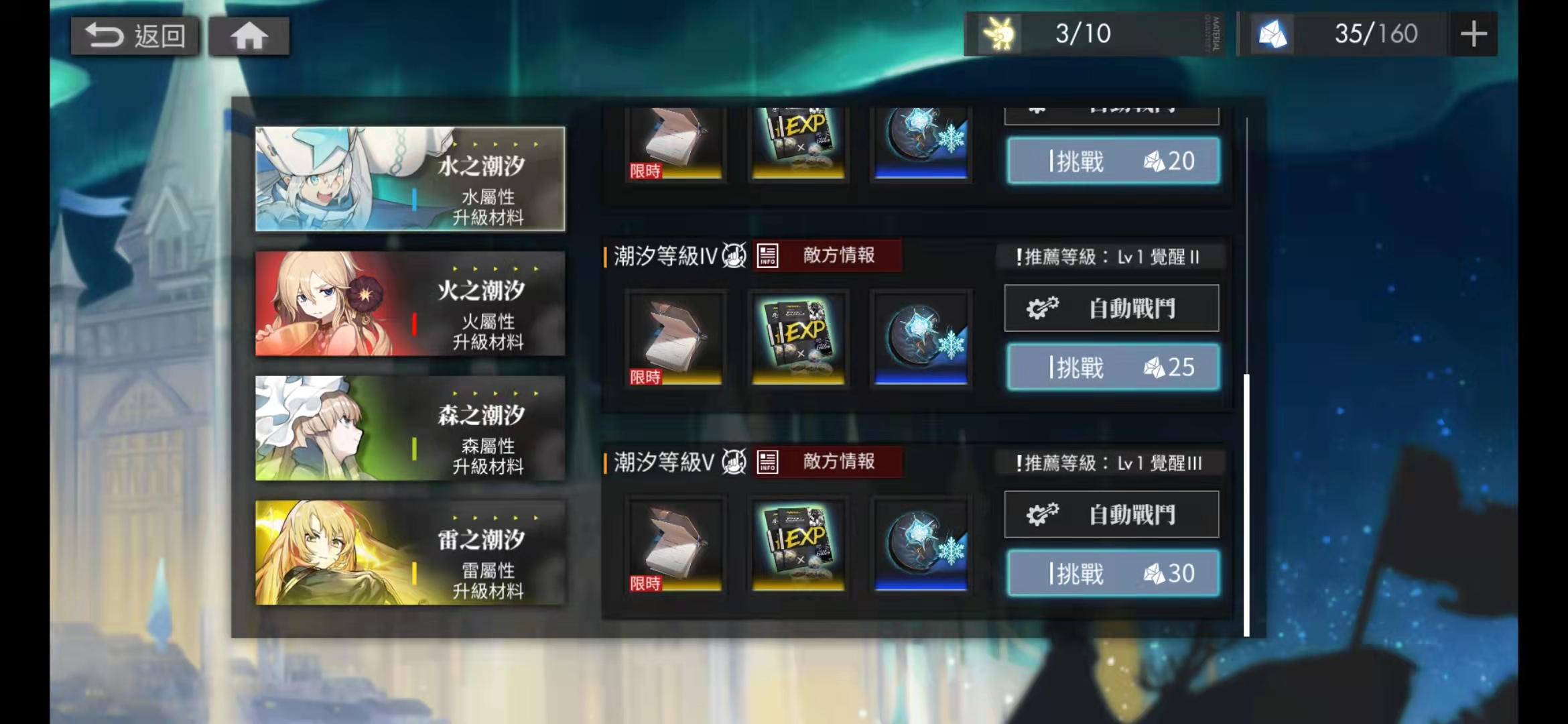Open the 森之潮汐 forest material stage
The height and width of the screenshot is (724, 1568).
(410, 428)
